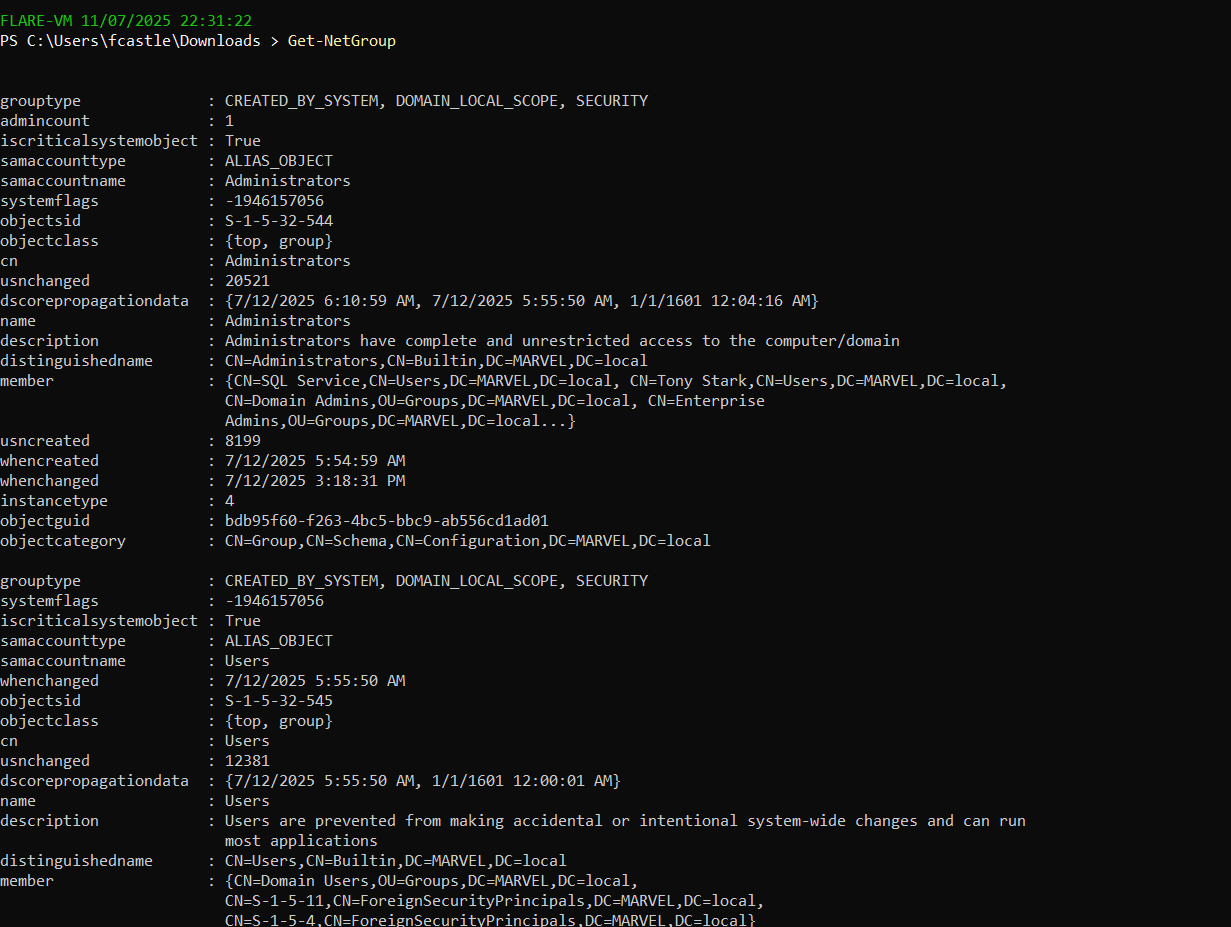Click the 'whencreated' property label

pos(50,461)
